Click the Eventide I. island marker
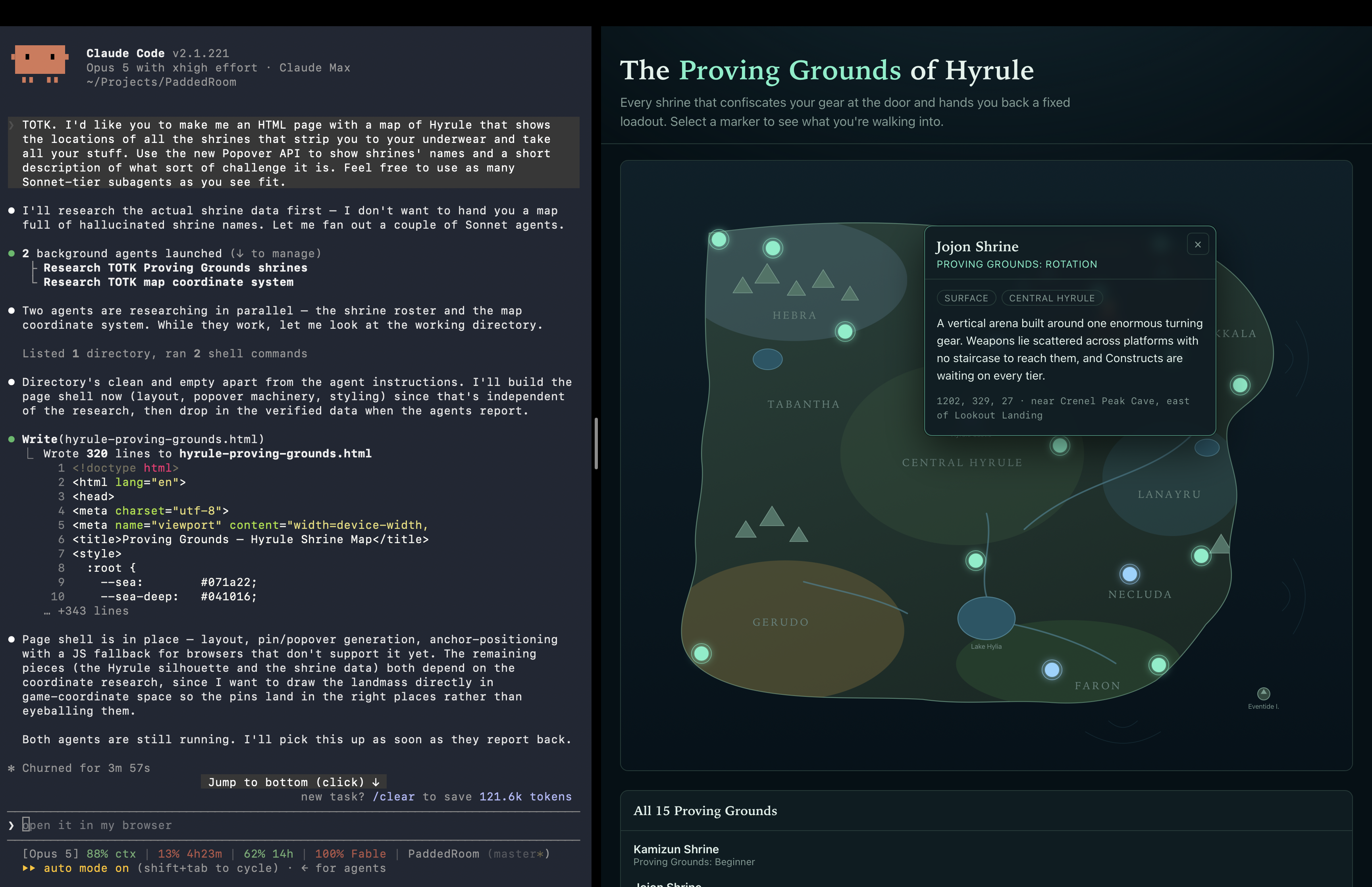 coord(1263,694)
